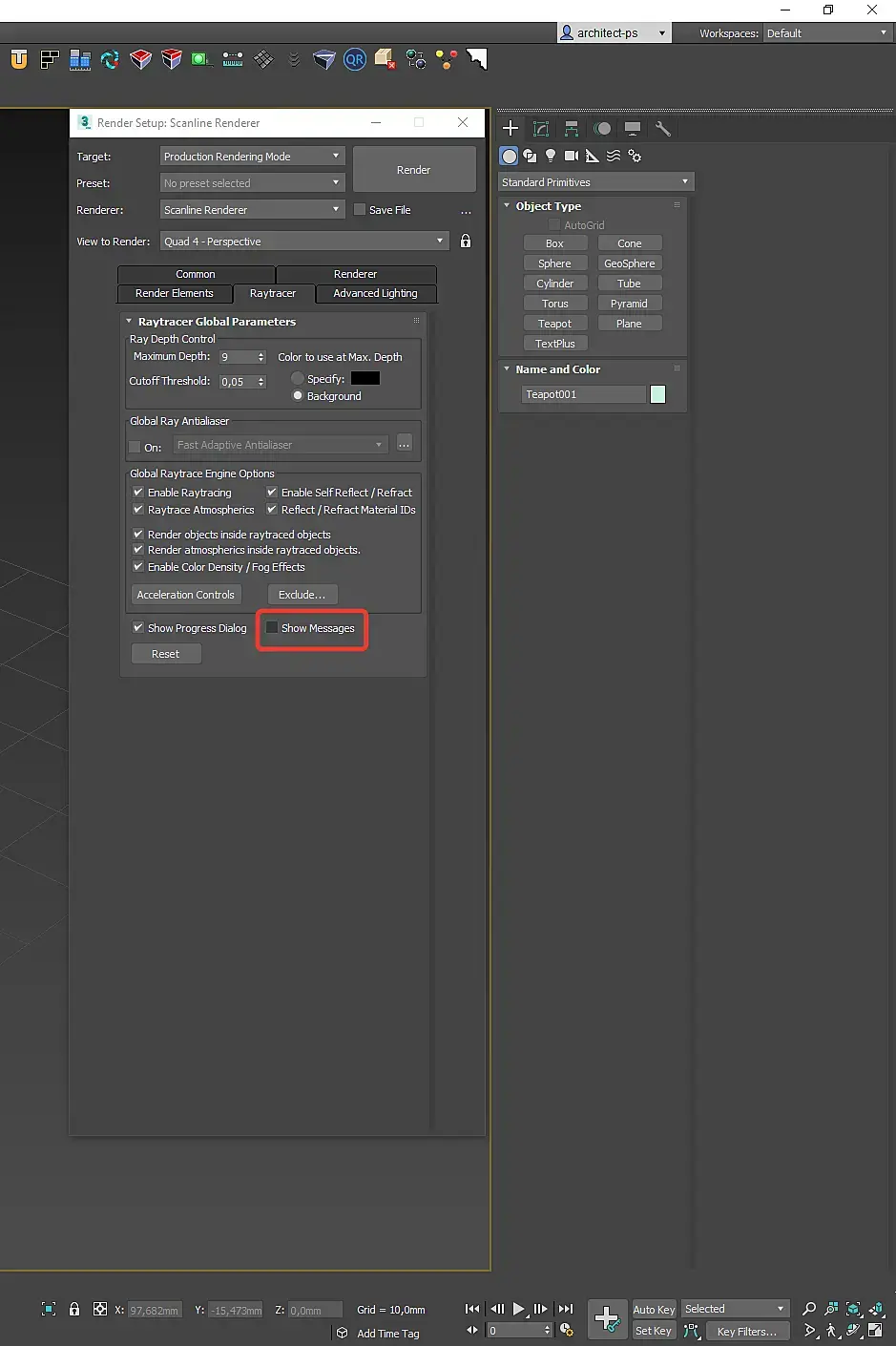Image resolution: width=896 pixels, height=1346 pixels.
Task: Click the ruler measure toolbar icon
Action: click(233, 59)
